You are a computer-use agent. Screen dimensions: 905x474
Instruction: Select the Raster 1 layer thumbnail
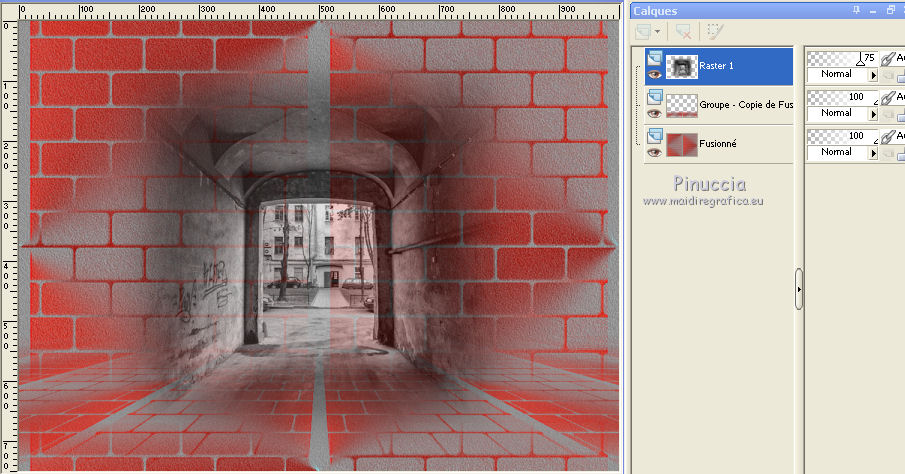click(x=682, y=66)
